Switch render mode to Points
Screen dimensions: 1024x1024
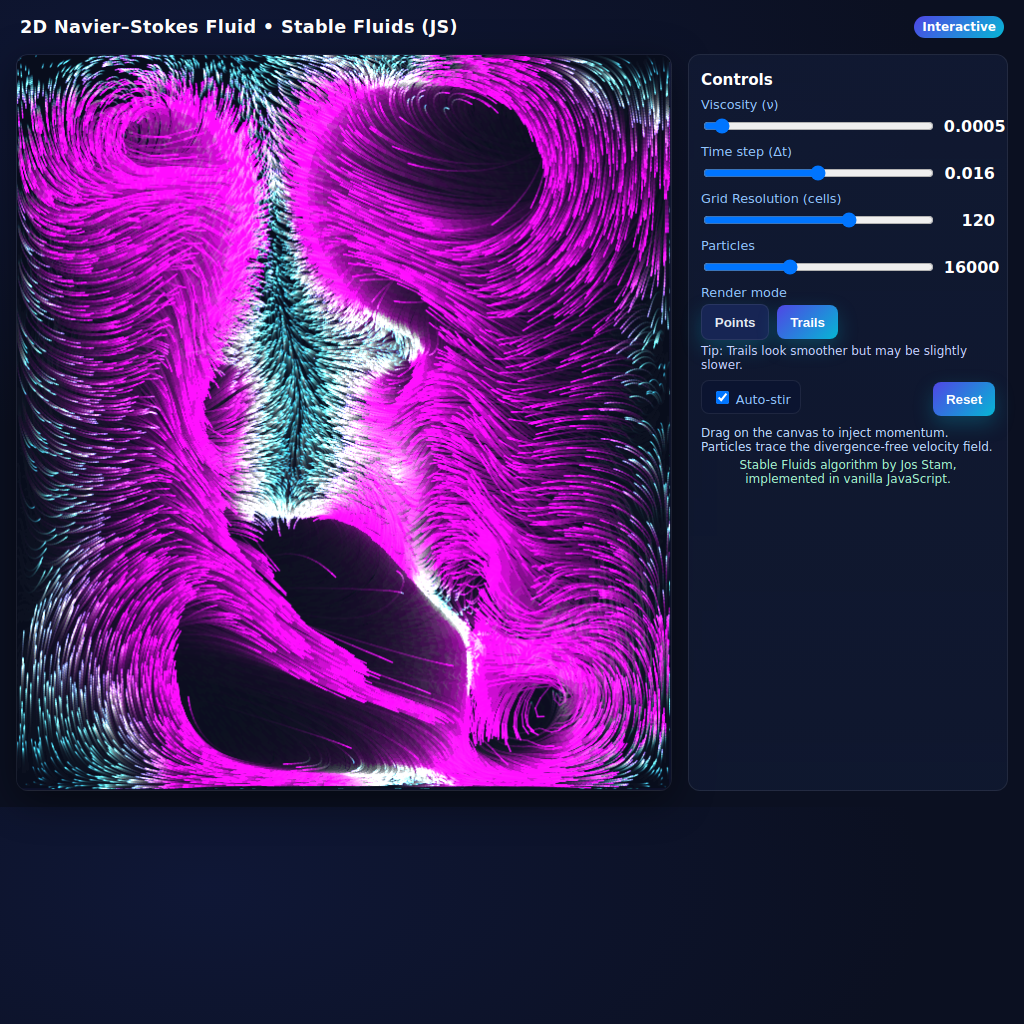click(735, 322)
